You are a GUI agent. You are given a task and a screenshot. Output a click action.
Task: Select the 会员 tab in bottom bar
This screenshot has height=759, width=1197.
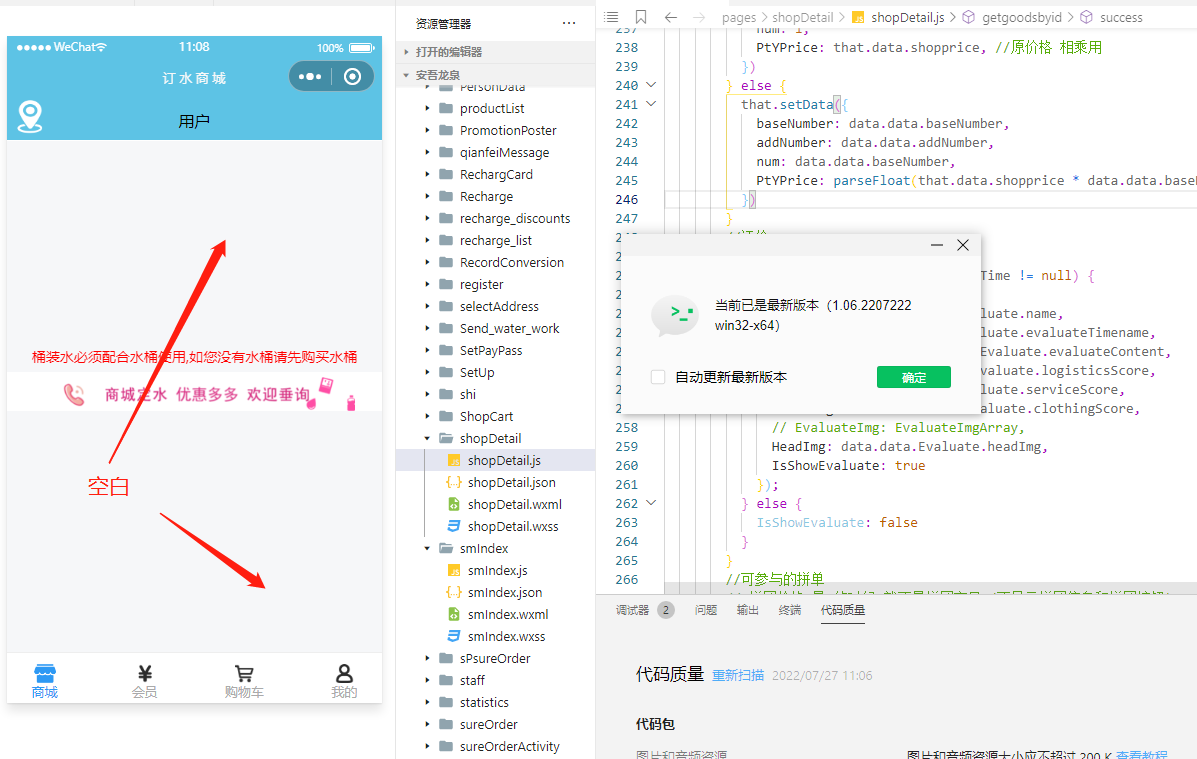tap(144, 681)
